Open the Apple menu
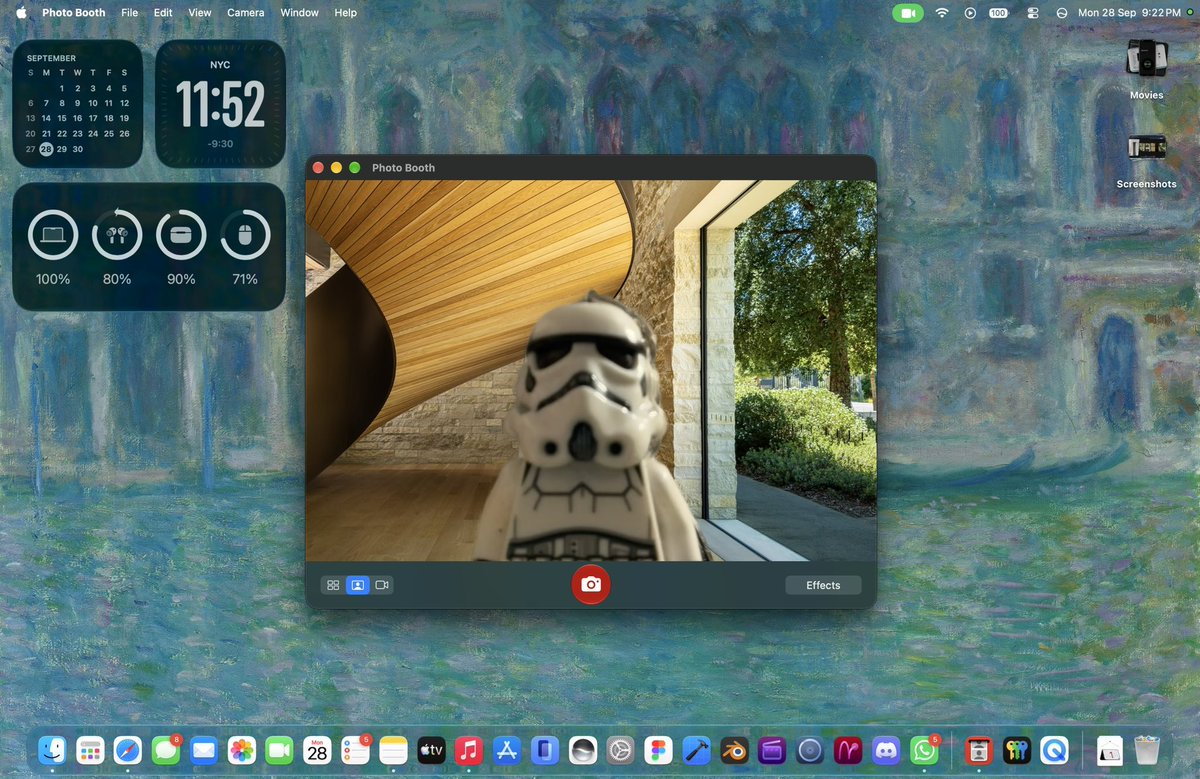 21,13
